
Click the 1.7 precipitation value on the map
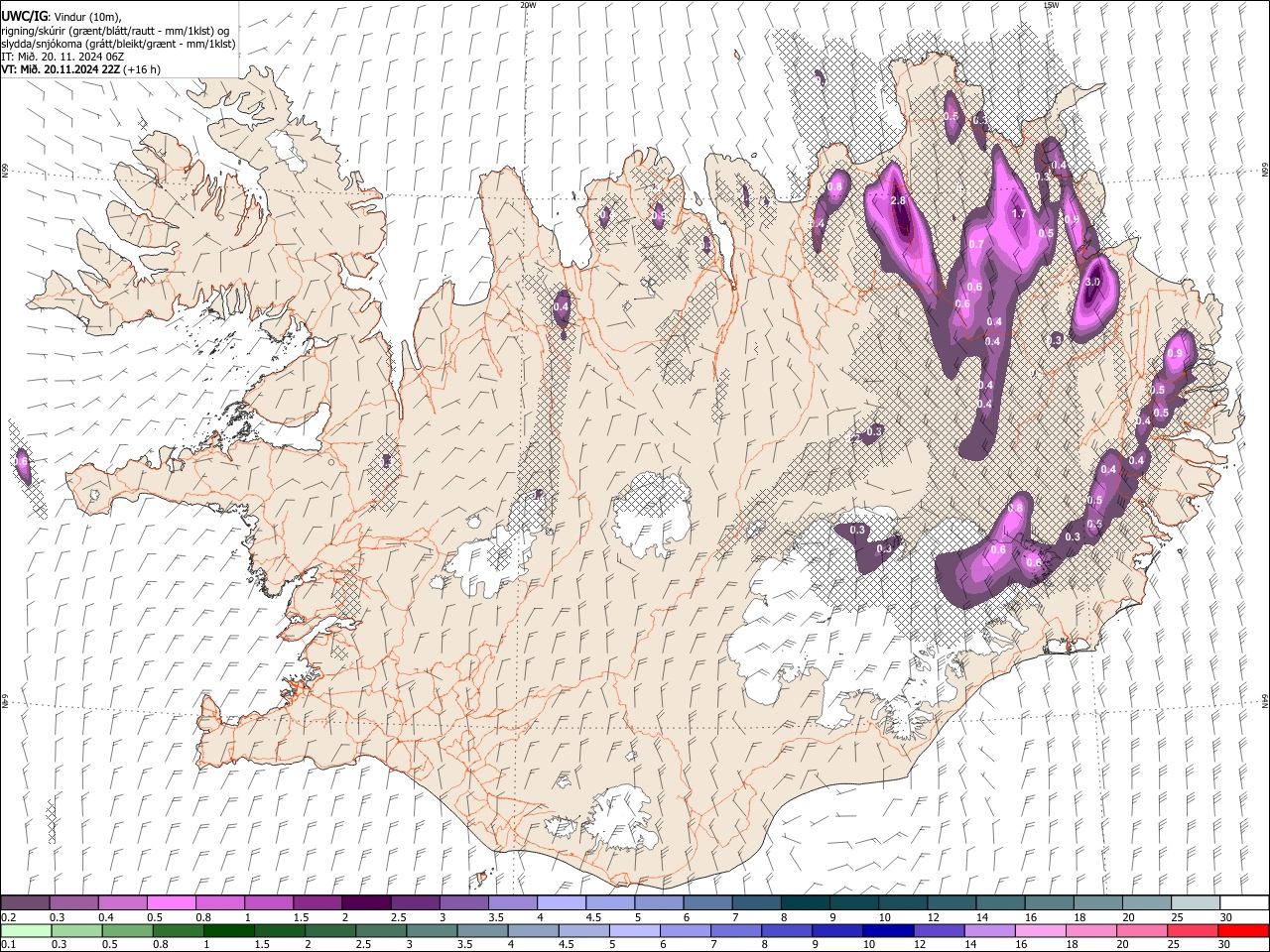pos(1018,213)
